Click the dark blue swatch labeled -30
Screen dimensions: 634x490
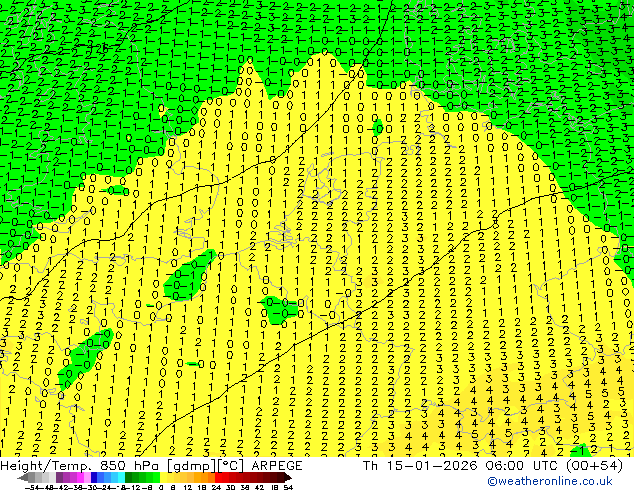[x=94, y=477]
